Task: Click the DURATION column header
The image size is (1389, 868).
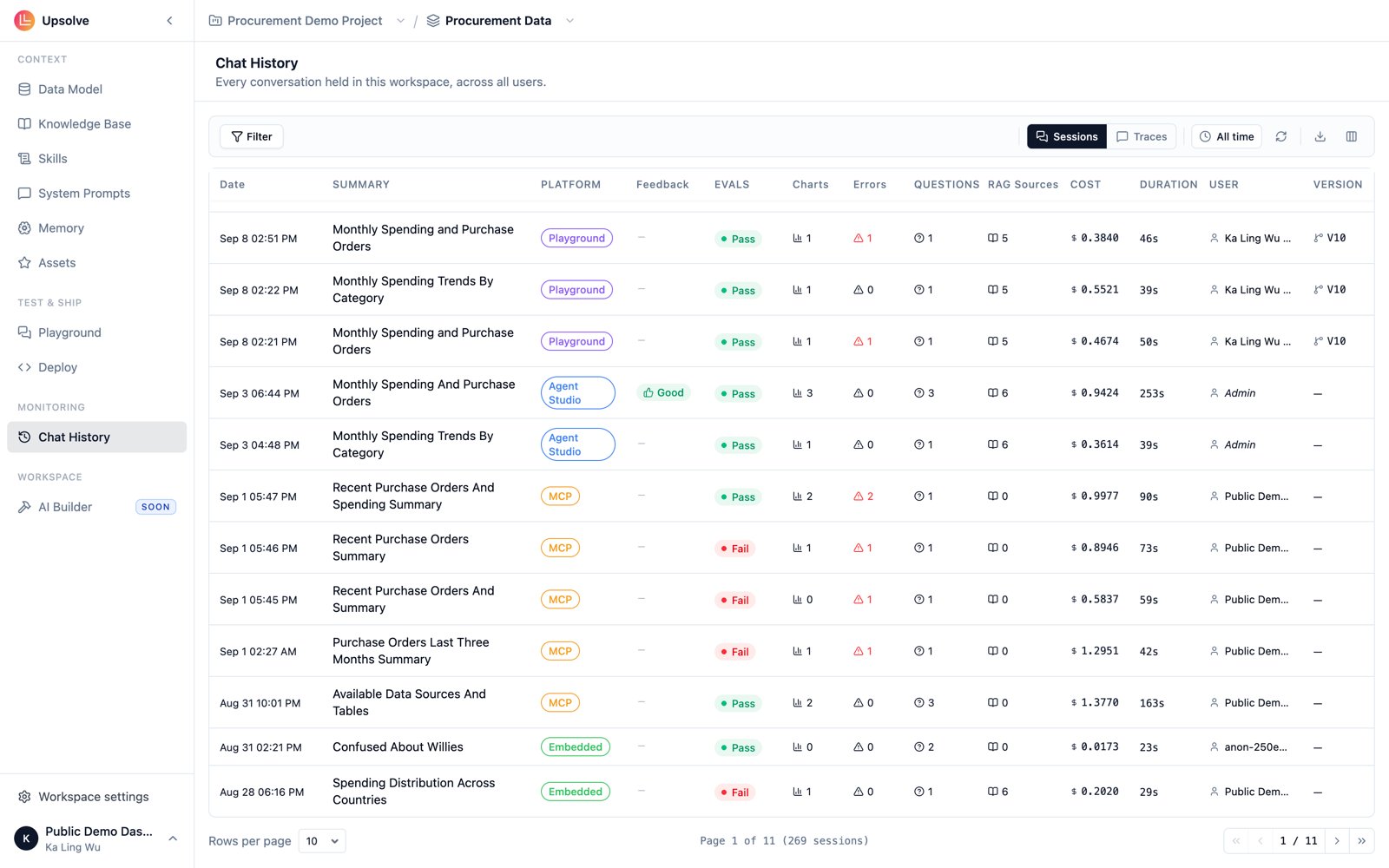Action: pyautogui.click(x=1168, y=185)
